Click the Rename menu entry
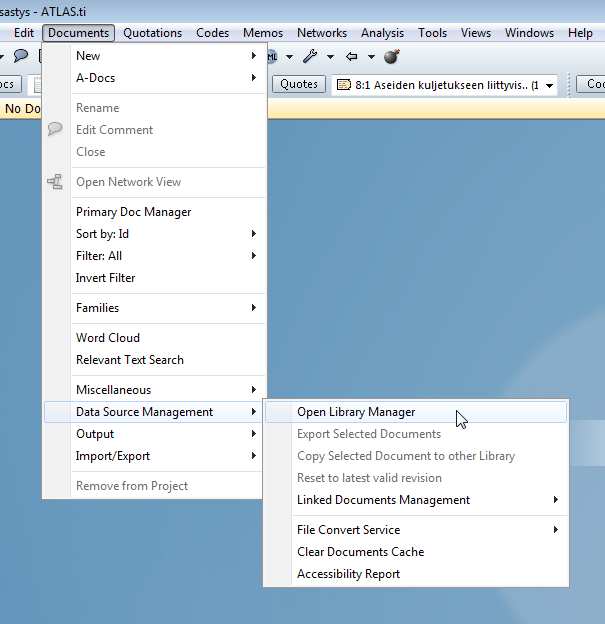The image size is (605, 624). tap(154, 108)
